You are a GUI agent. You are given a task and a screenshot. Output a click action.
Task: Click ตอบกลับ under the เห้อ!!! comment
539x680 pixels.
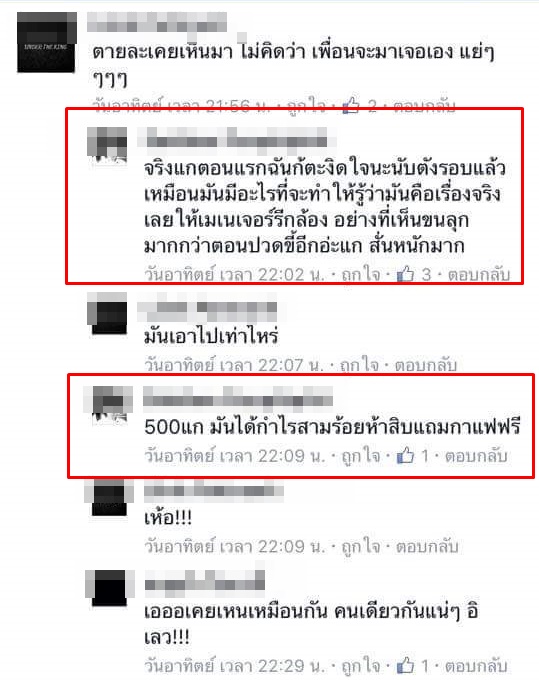click(x=427, y=546)
